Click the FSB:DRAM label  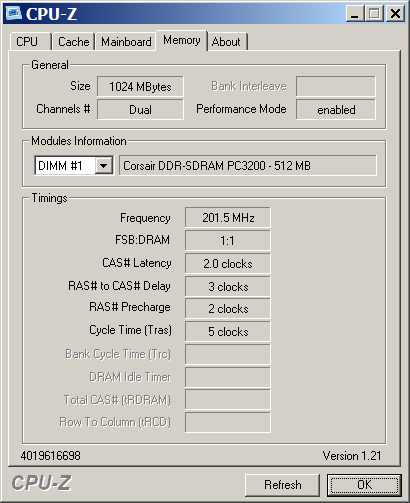(x=142, y=240)
